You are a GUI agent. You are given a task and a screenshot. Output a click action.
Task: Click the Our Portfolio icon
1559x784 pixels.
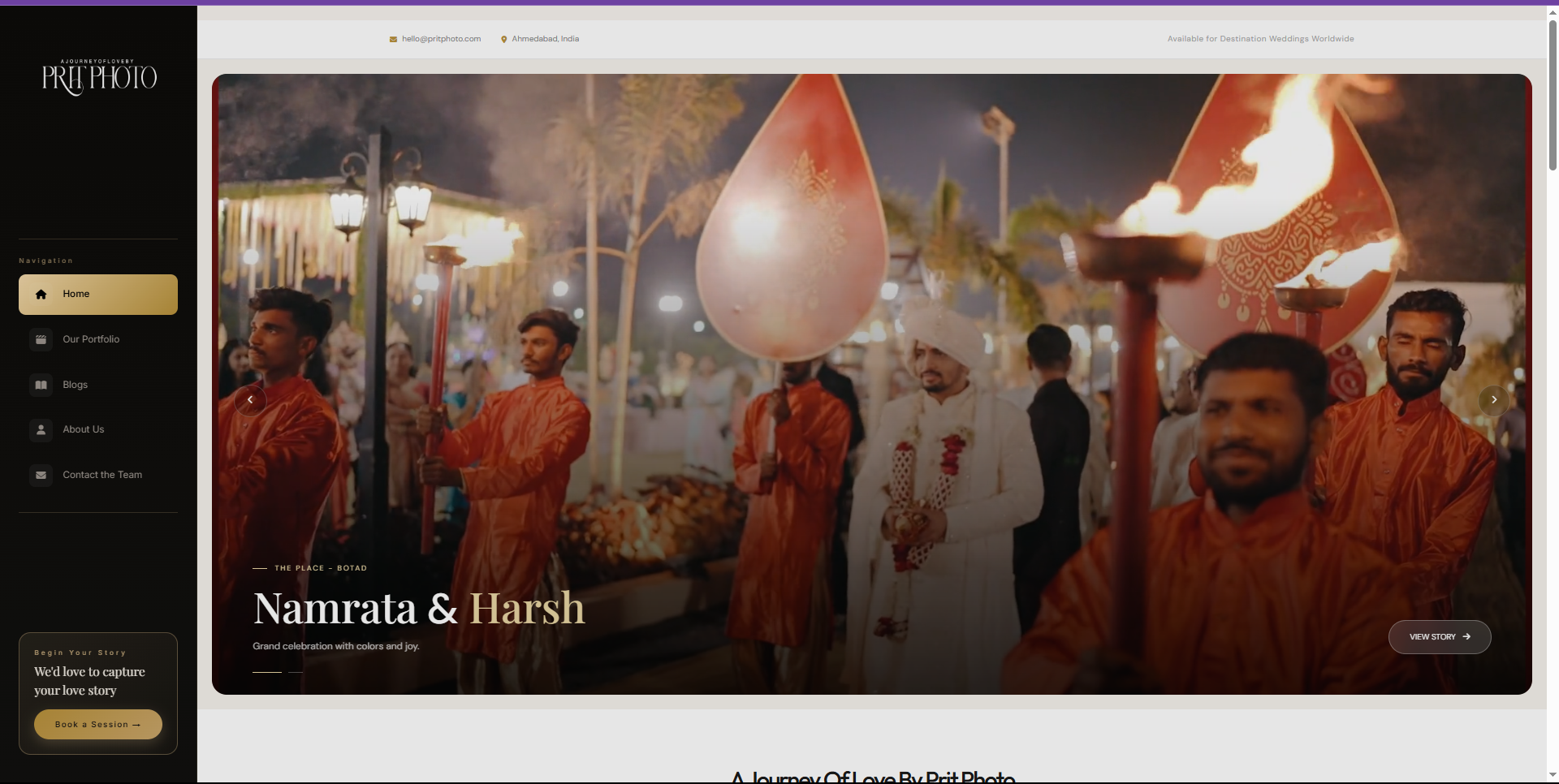pos(41,339)
